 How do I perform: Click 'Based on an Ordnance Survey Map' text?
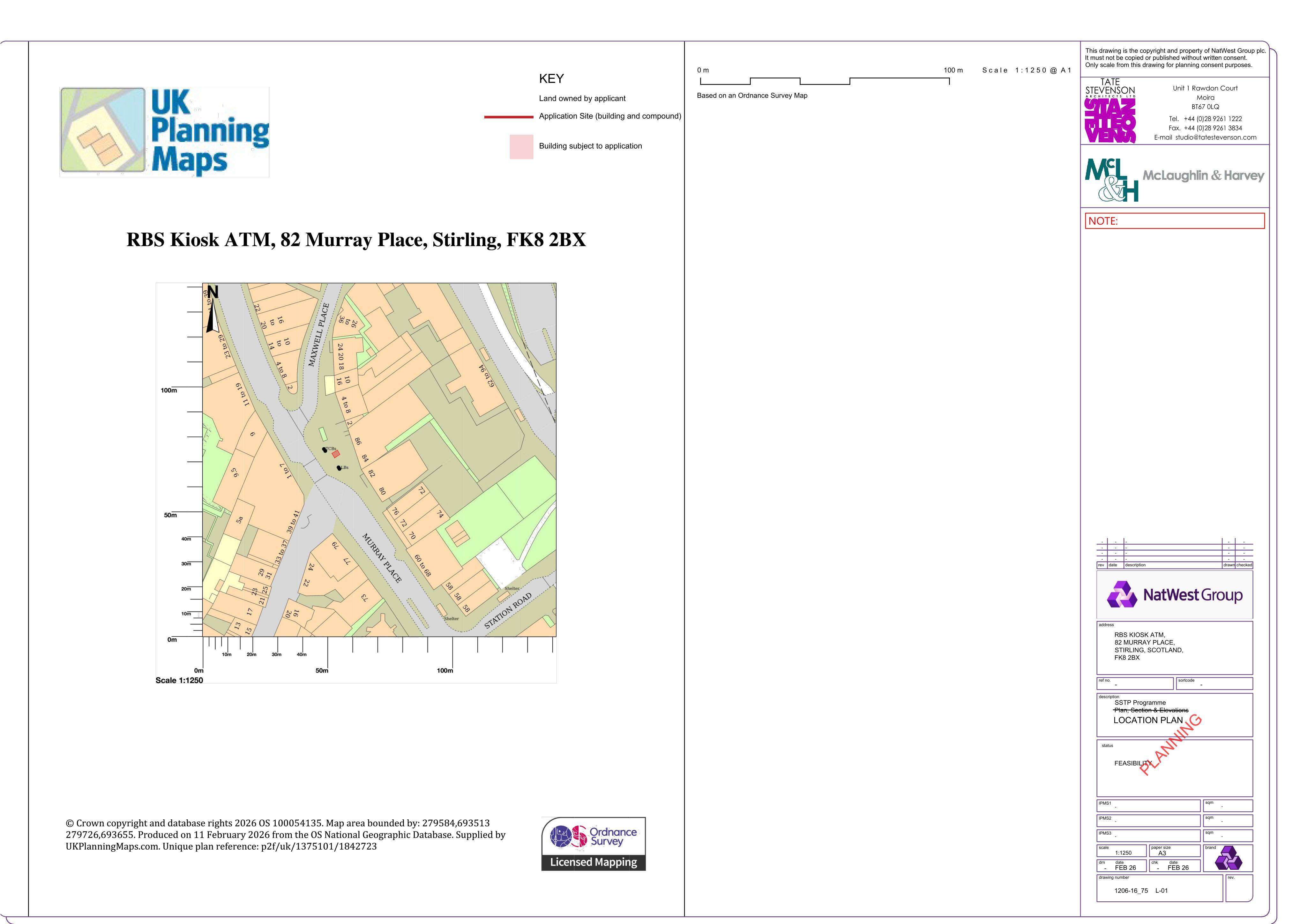click(752, 96)
